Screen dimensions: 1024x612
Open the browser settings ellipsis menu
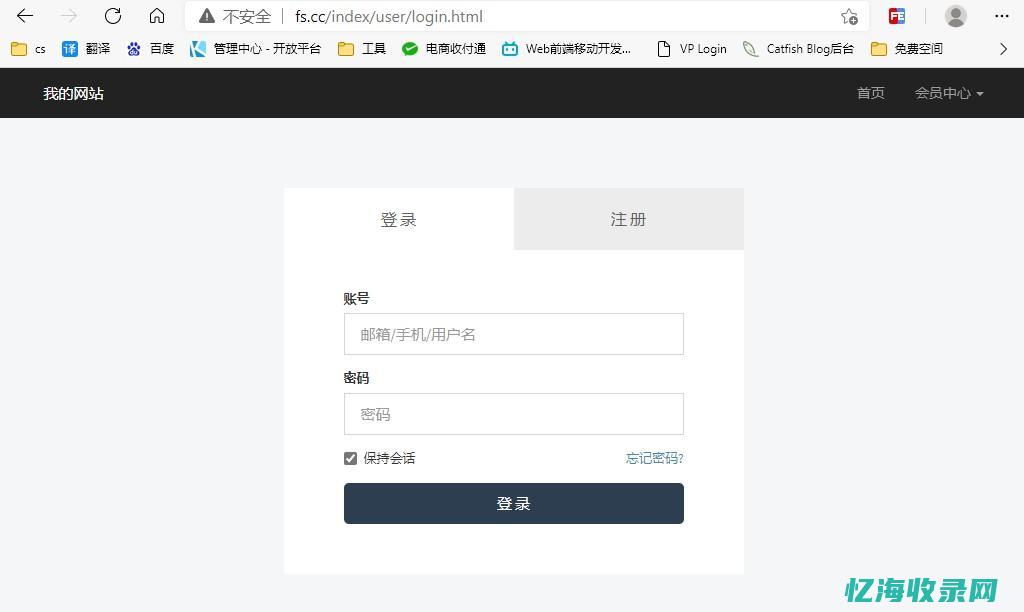click(1001, 16)
